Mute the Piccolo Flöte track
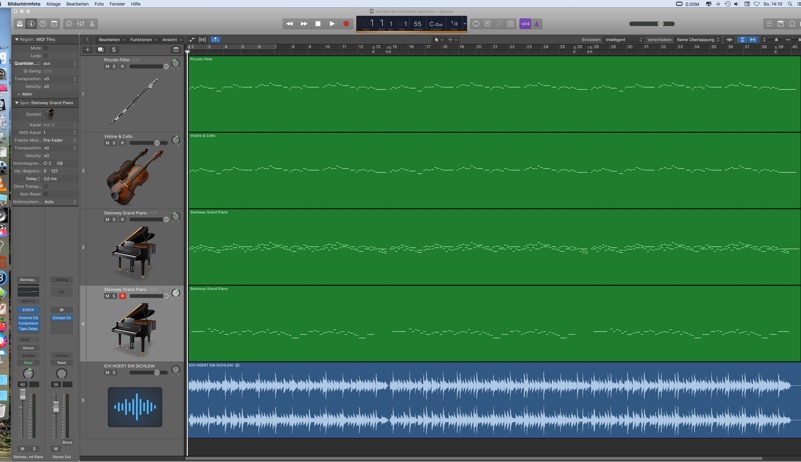 click(x=107, y=66)
